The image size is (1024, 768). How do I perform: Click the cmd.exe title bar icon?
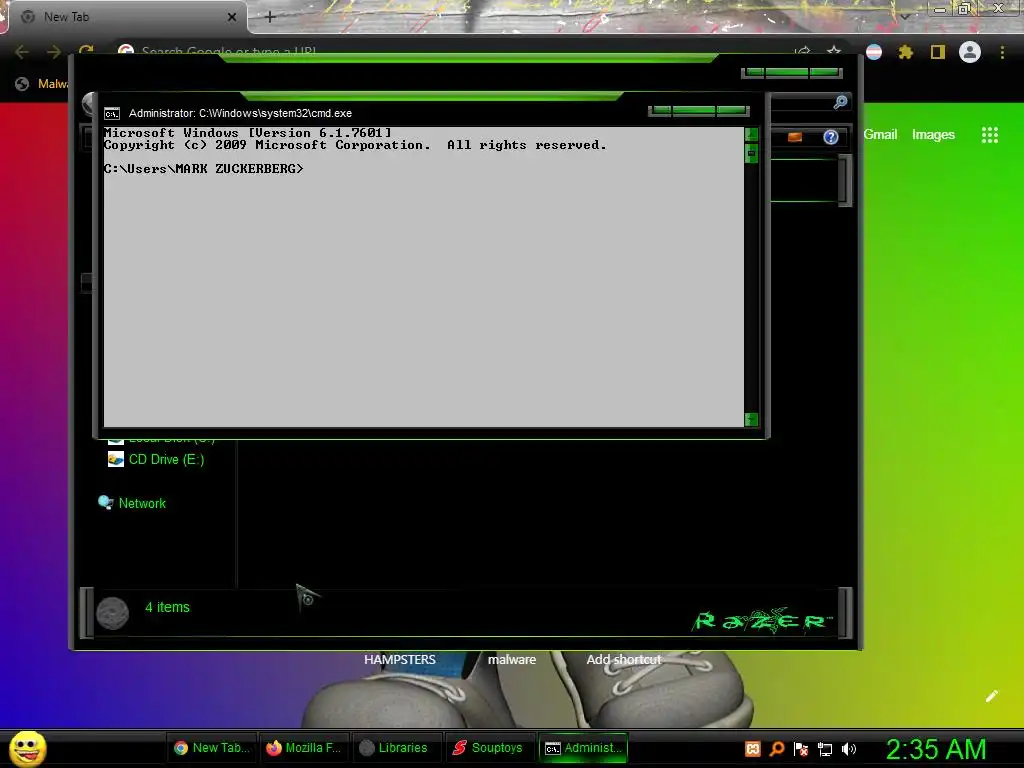point(112,114)
